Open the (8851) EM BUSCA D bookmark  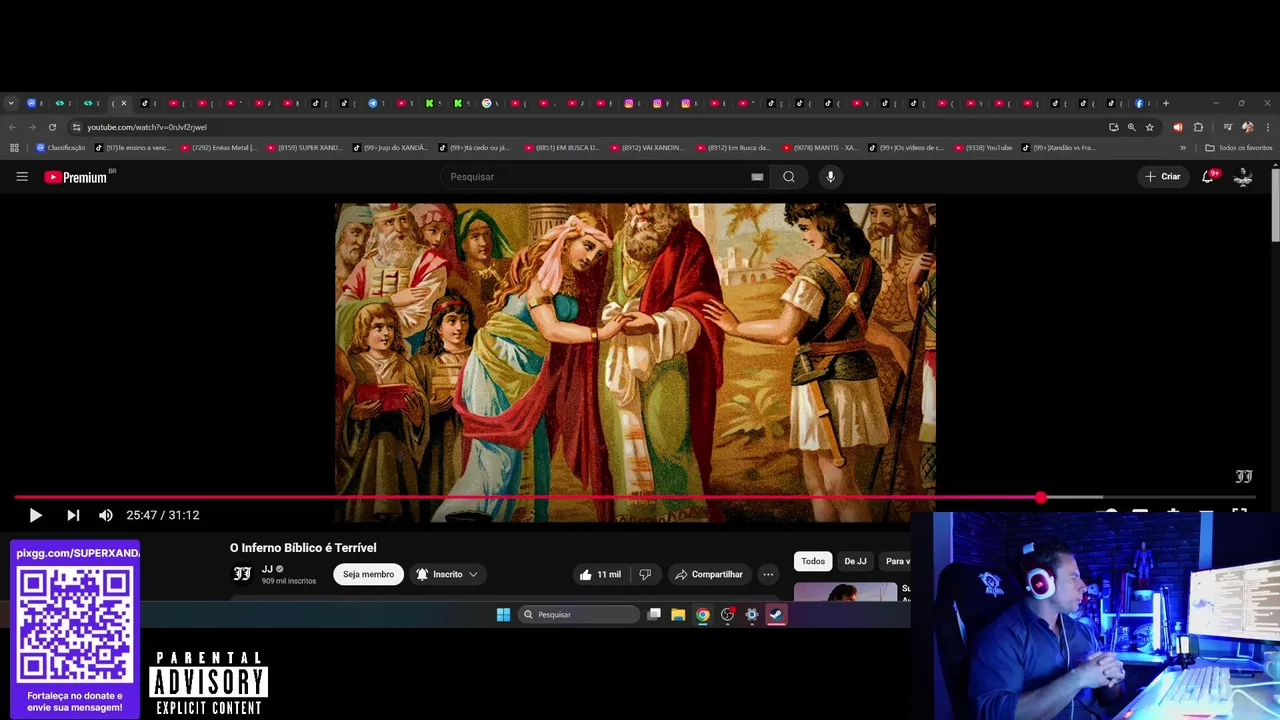point(561,148)
